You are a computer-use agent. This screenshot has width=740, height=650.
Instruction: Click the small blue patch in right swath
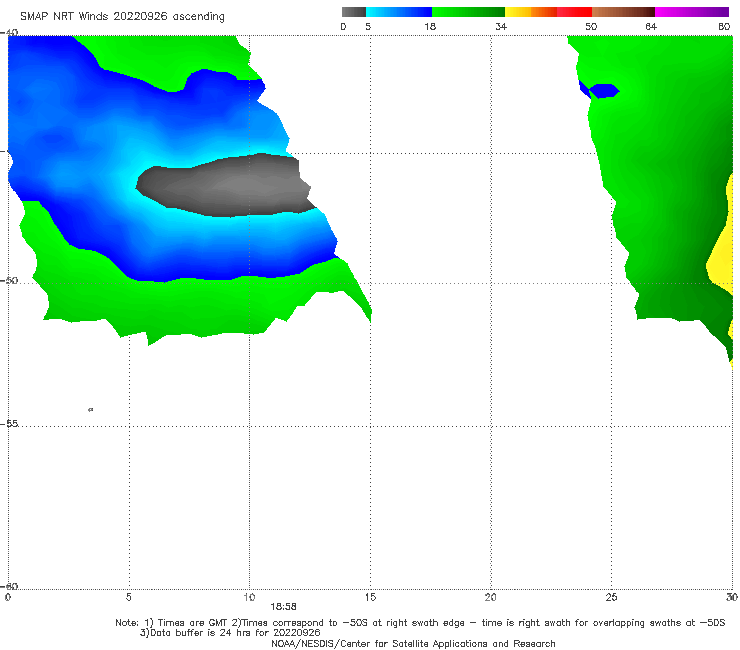(x=604, y=91)
